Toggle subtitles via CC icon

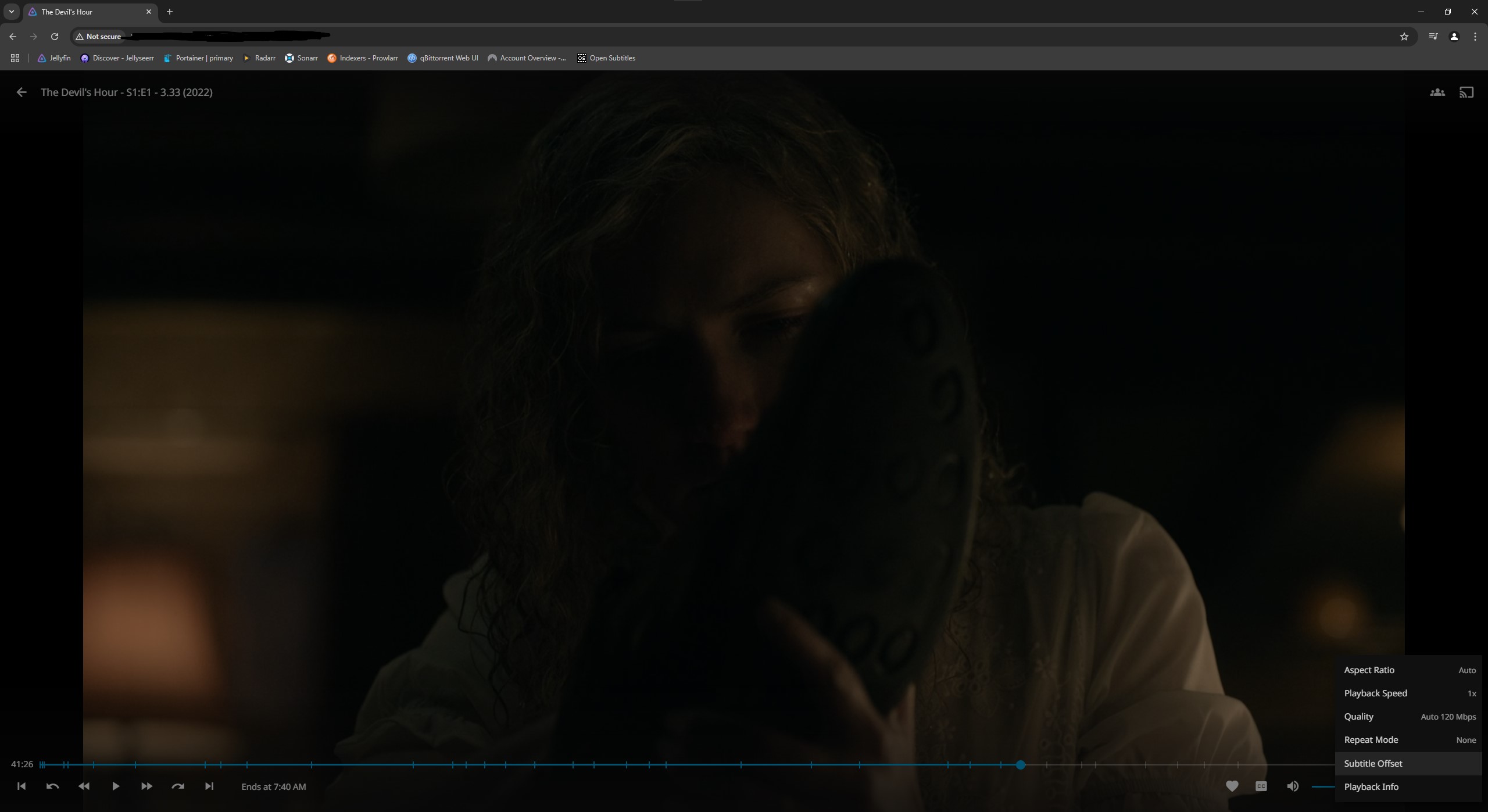pos(1261,786)
